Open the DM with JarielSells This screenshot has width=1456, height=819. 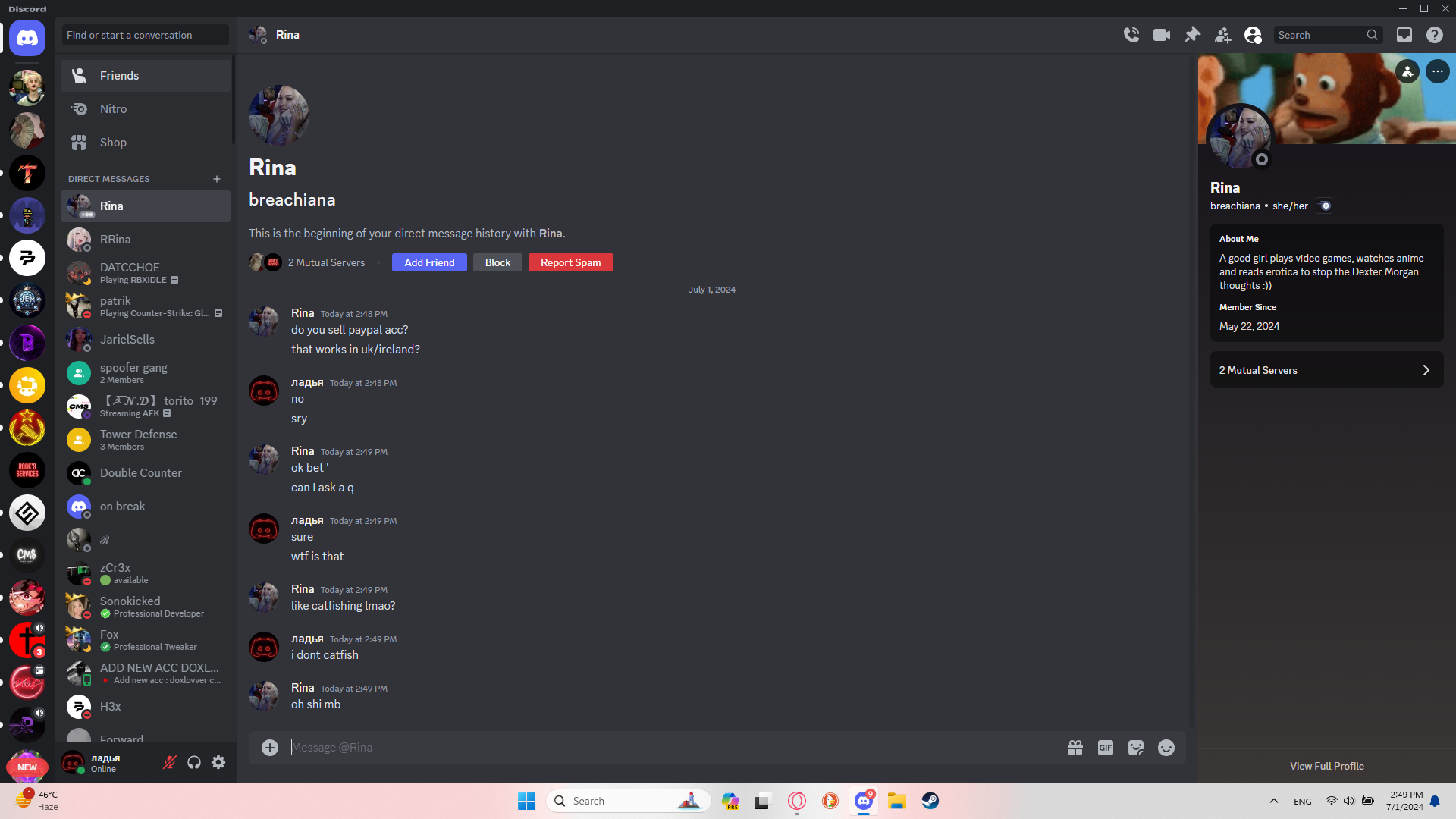[x=146, y=340]
